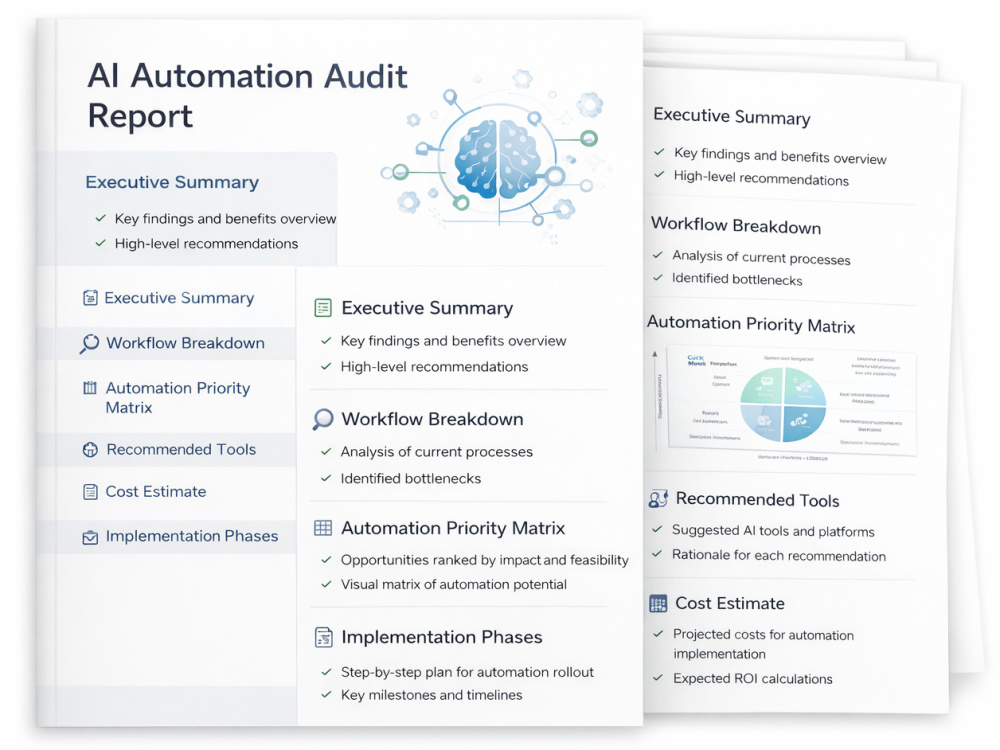Click the magnifier icon beside main Workflow Breakdown heading

(323, 419)
